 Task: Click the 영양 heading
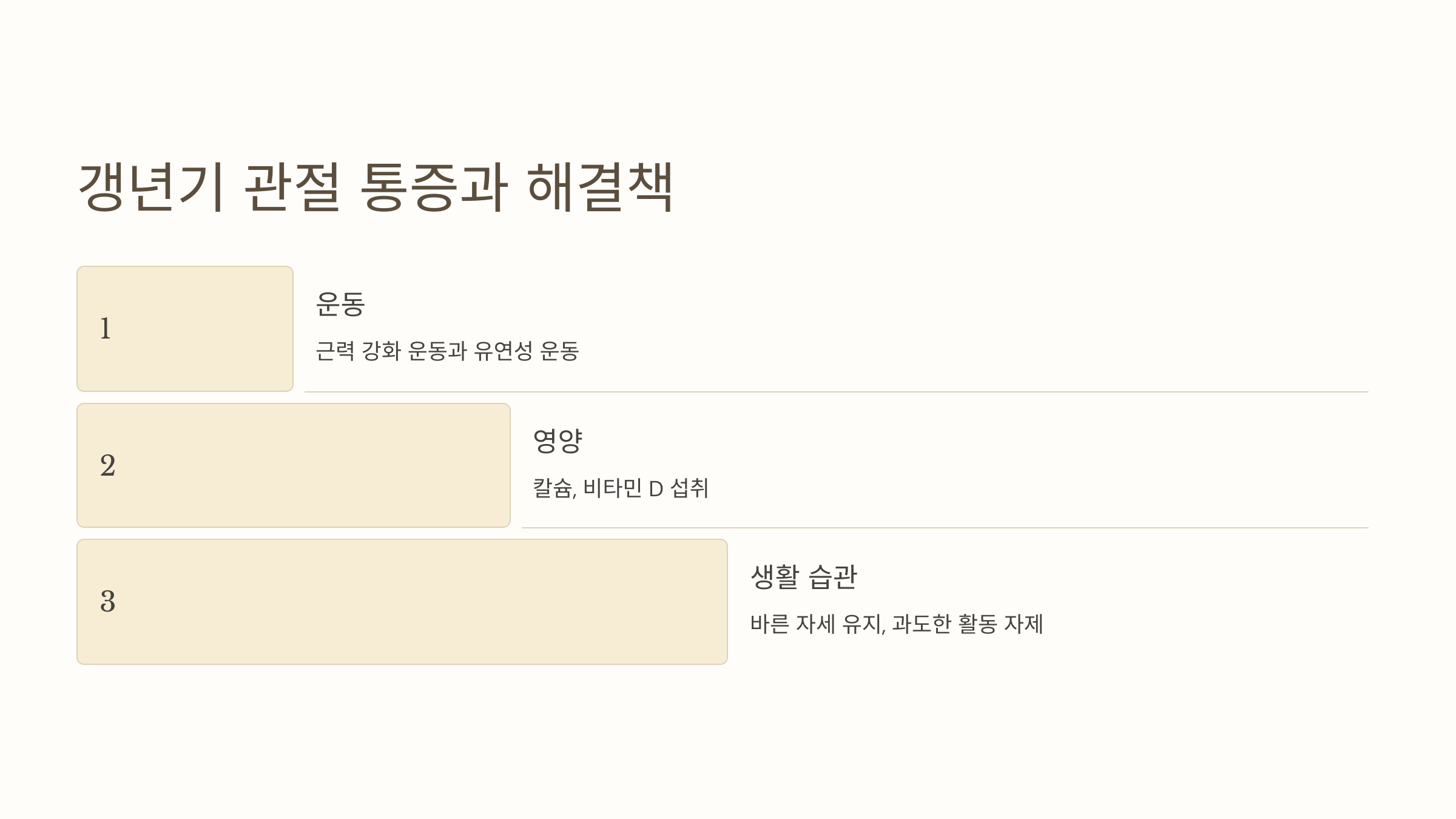pyautogui.click(x=558, y=440)
